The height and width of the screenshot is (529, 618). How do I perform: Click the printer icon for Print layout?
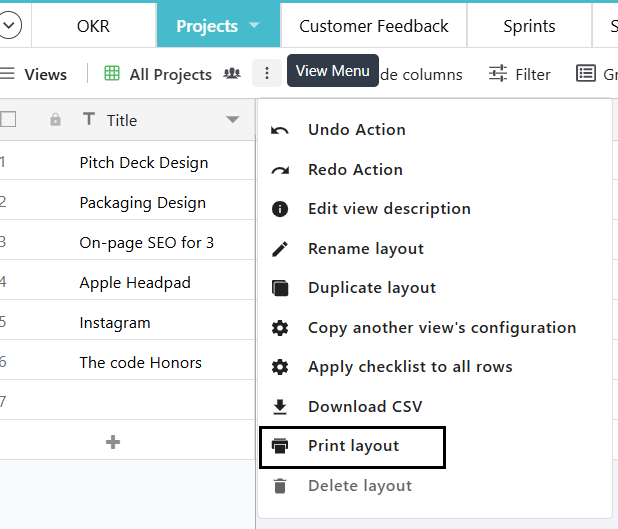(280, 446)
